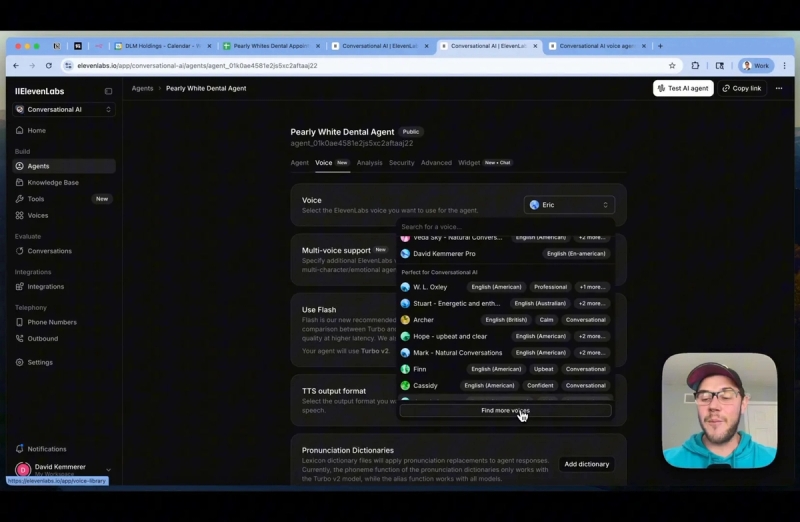This screenshot has height=522, width=800.
Task: Reload the page with refresh icon
Action: [x=49, y=65]
